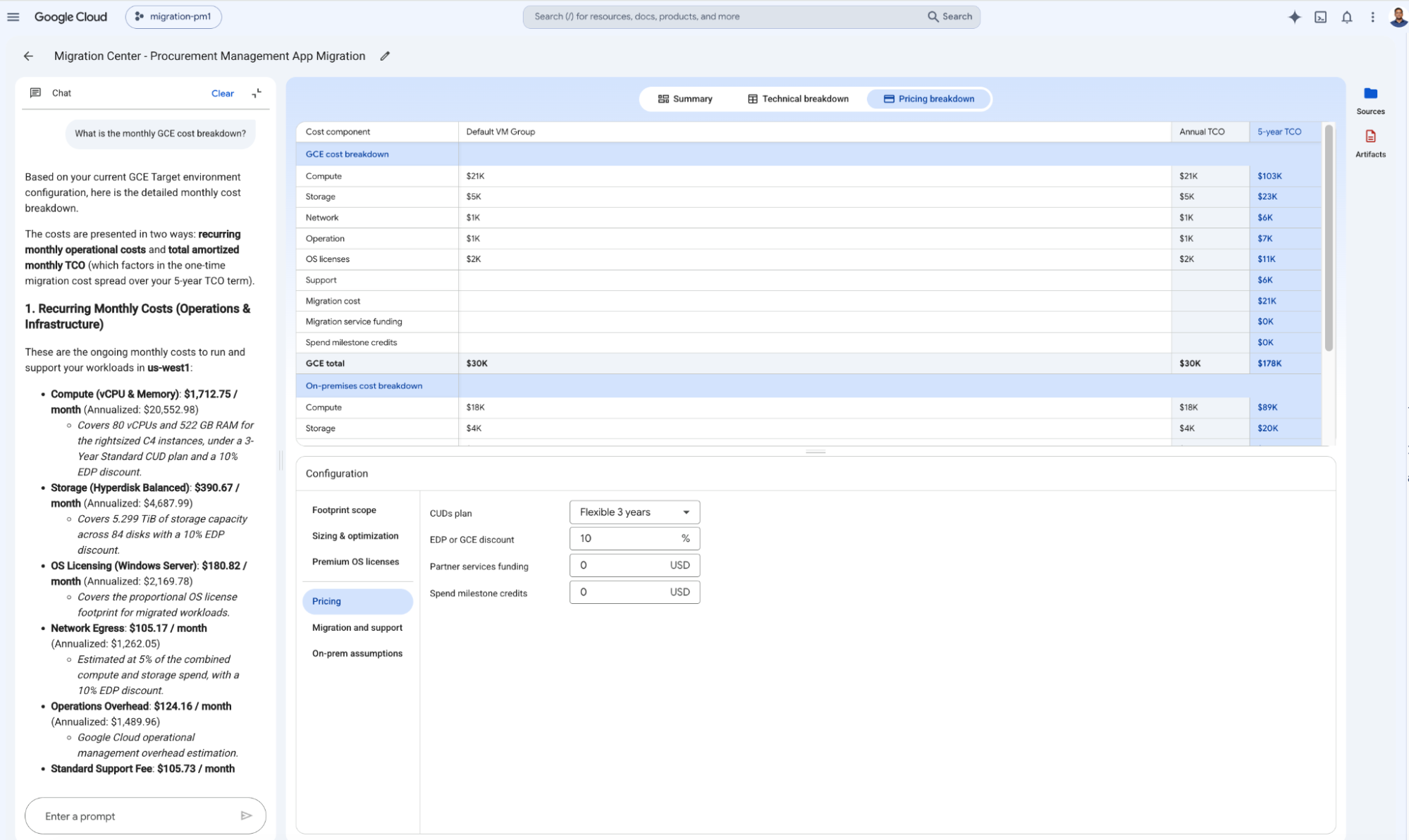Open the migration-pm1 project selector
The width and height of the screenshot is (1409, 840).
pos(173,17)
